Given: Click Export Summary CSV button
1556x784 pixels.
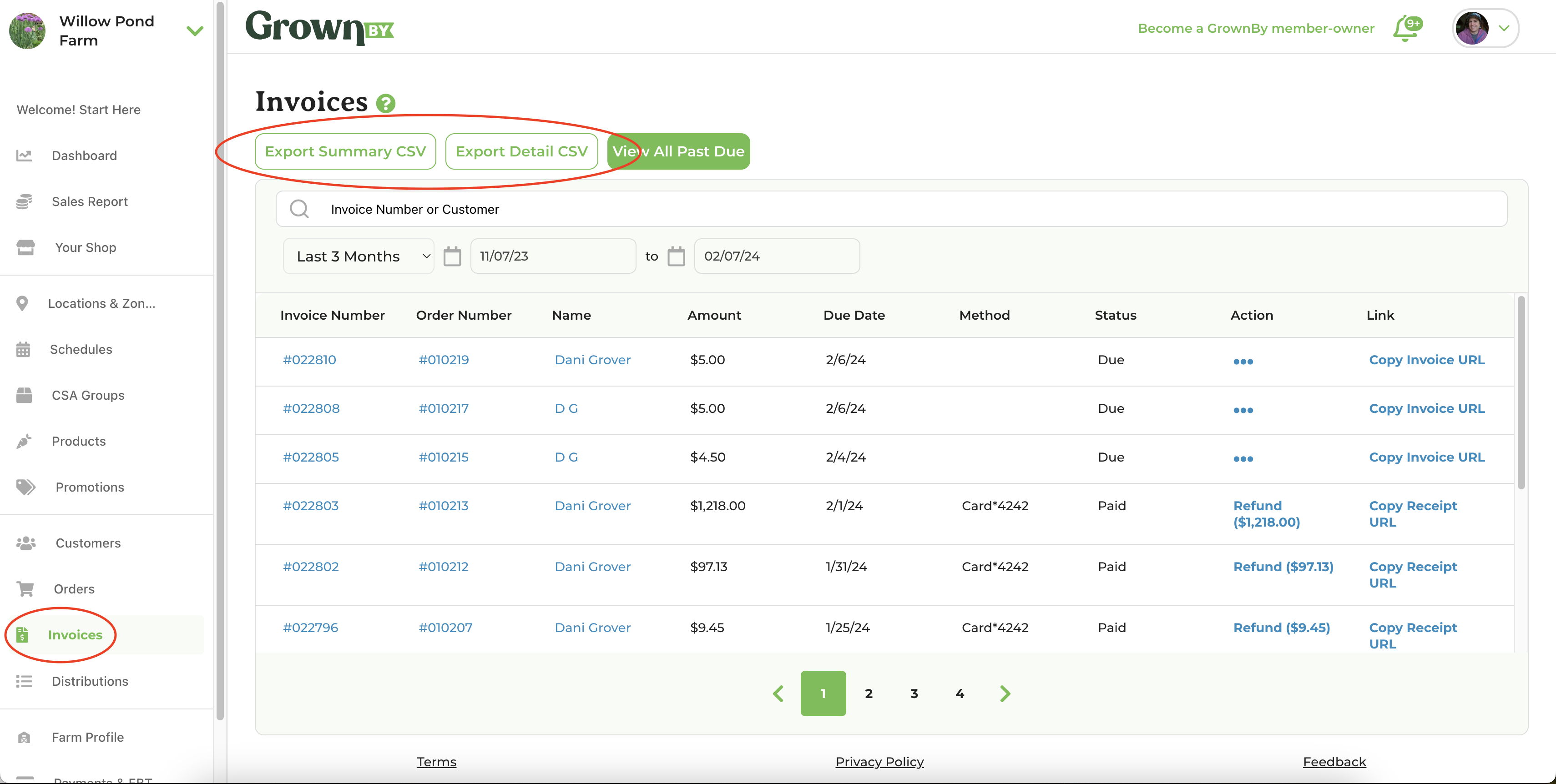Looking at the screenshot, I should point(345,151).
